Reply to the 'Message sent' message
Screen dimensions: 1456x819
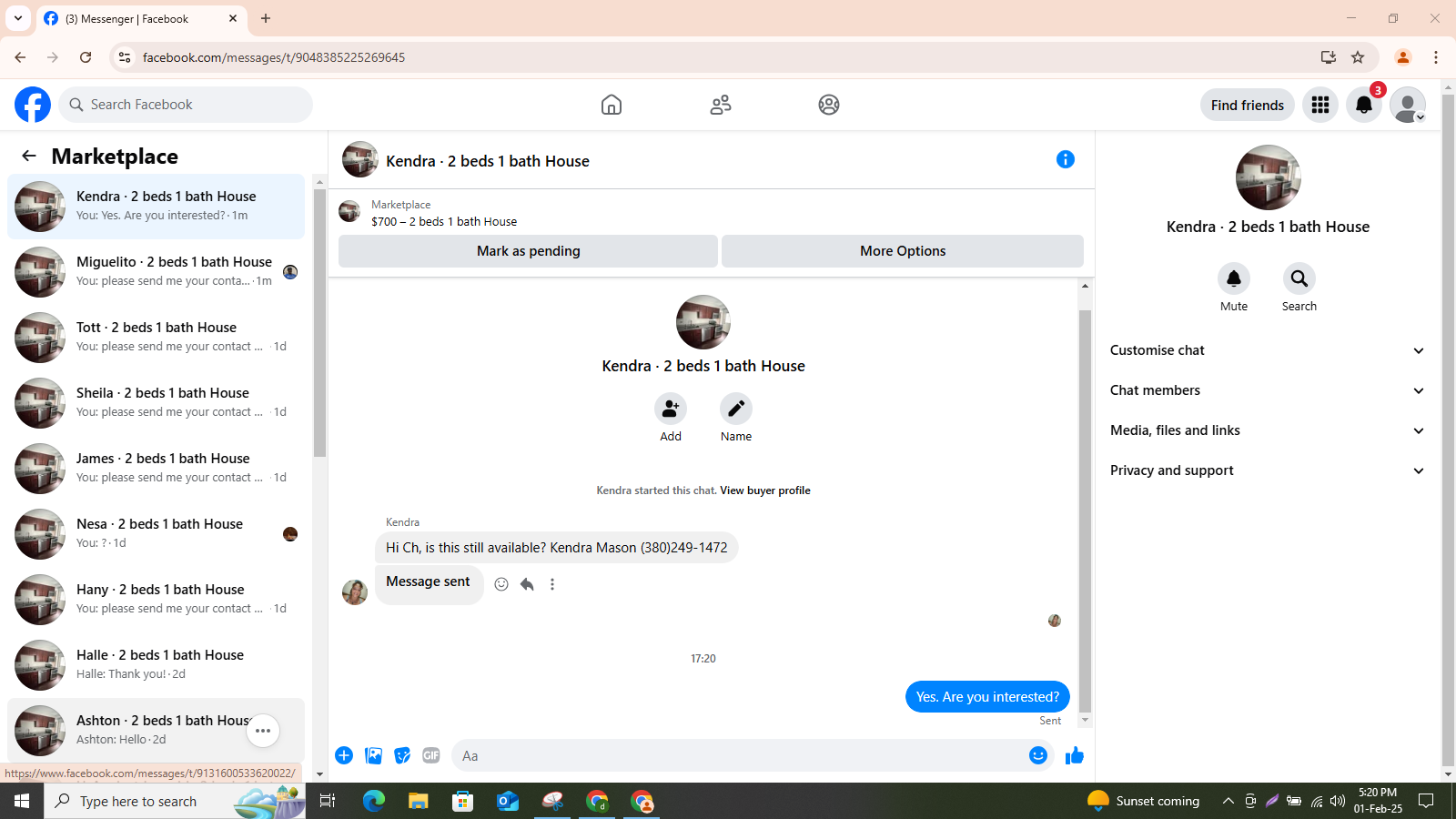click(x=527, y=584)
